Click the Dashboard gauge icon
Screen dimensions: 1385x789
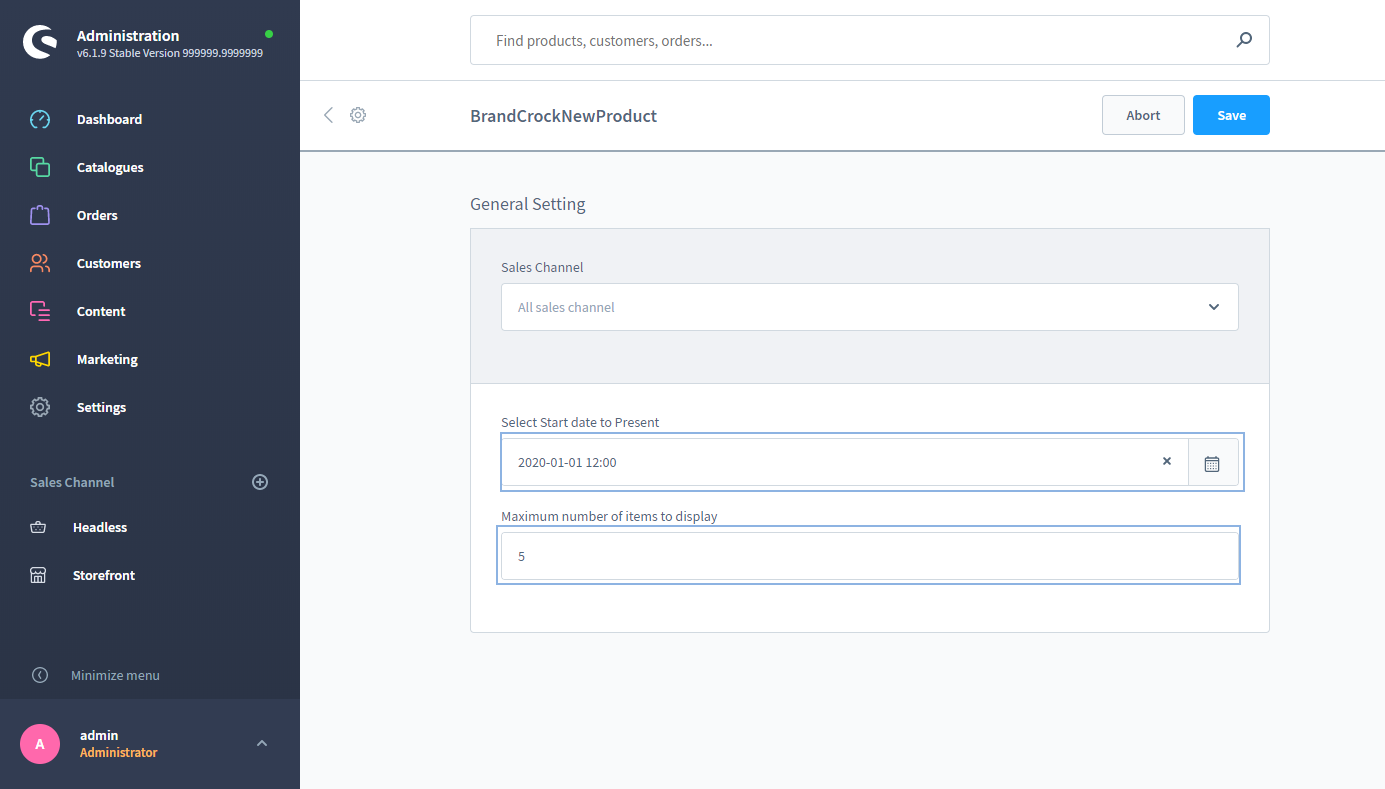(40, 119)
